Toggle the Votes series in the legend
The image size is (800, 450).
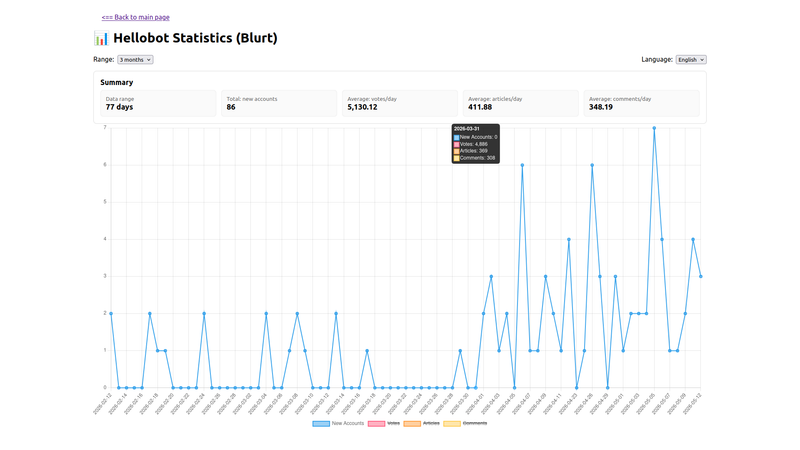point(384,423)
